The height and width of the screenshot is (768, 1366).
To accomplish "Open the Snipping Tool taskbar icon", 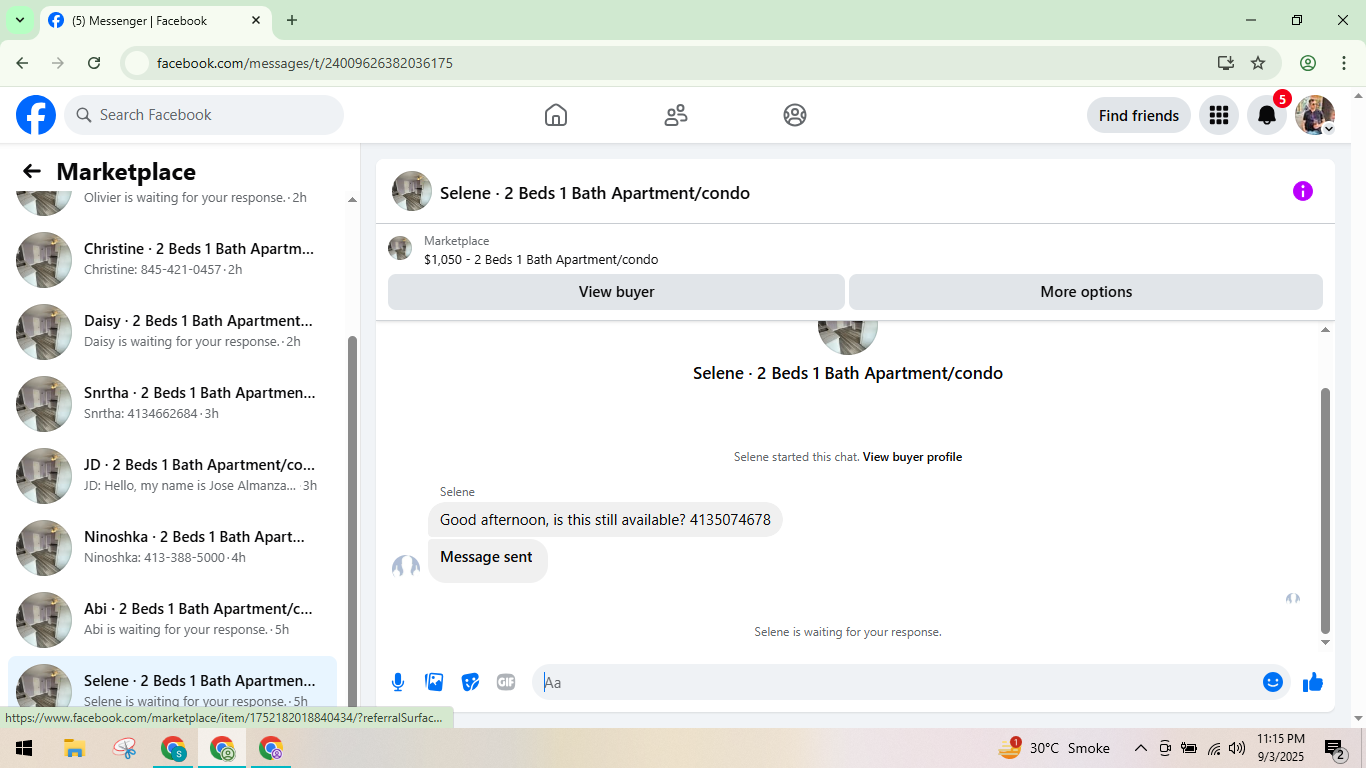I will tap(124, 748).
